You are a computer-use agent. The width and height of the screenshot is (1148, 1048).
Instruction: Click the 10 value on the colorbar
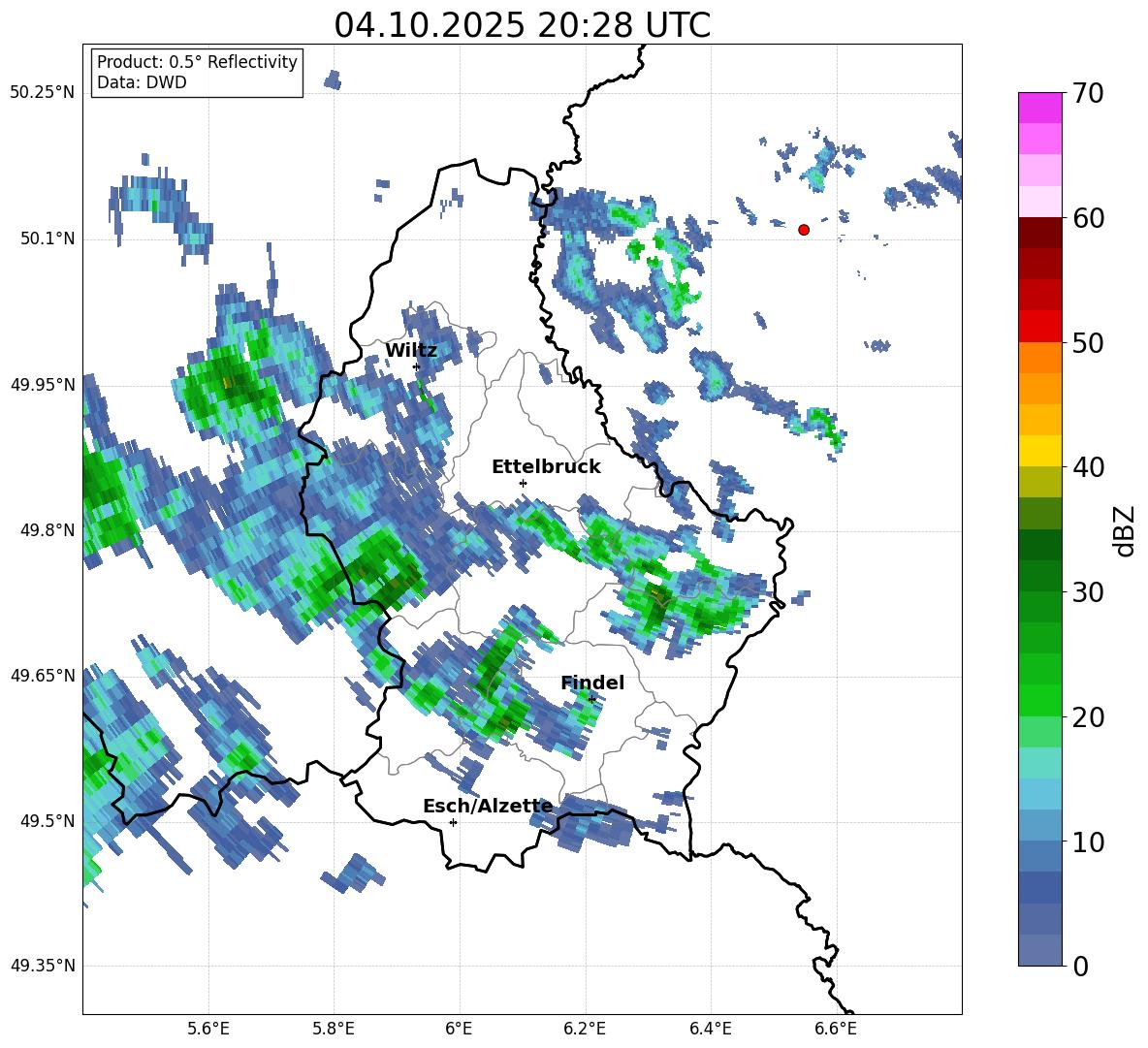click(1088, 842)
